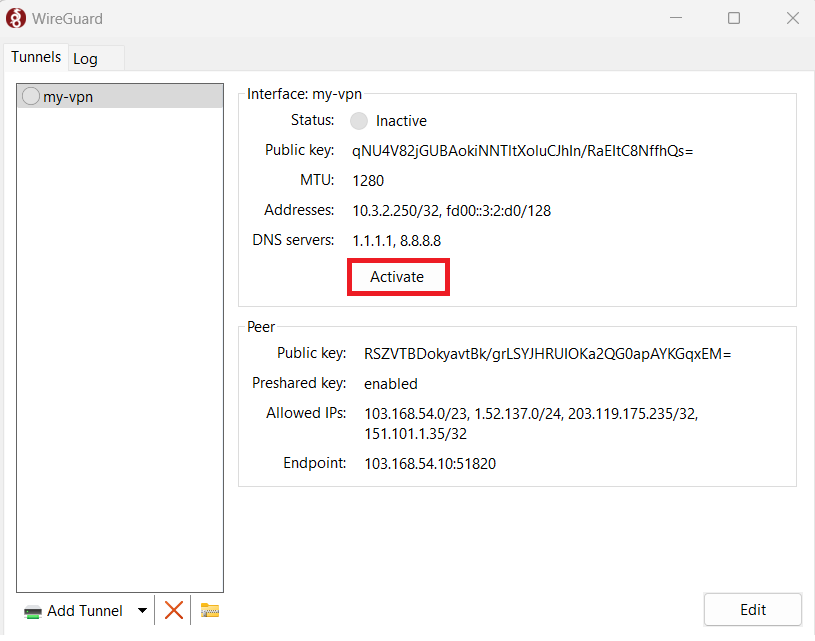Select the my-vpn tunnel in list
This screenshot has width=815, height=641.
point(120,97)
